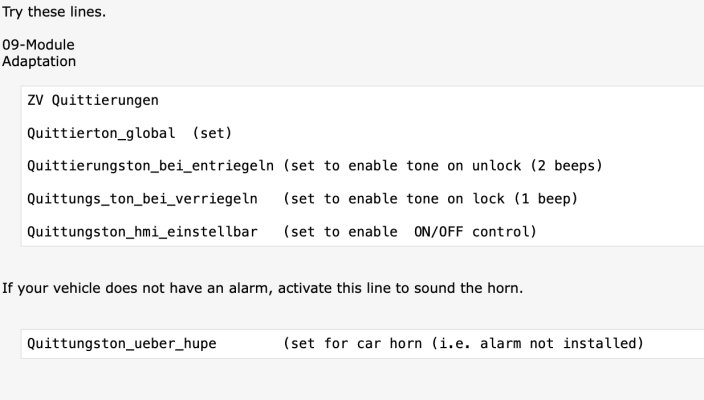This screenshot has height=400, width=704.
Task: Click the sentence about vehicle without alarm
Action: coord(262,288)
